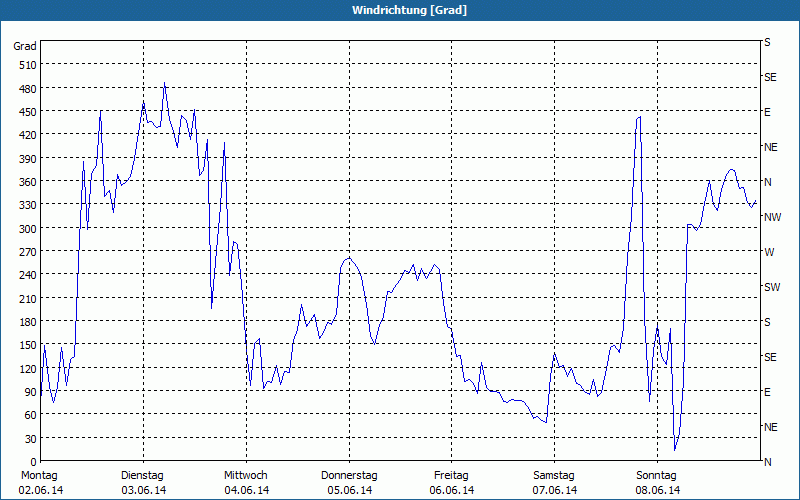Choose the Donnerstag day label
Screen dimensions: 800x500
coord(349,475)
